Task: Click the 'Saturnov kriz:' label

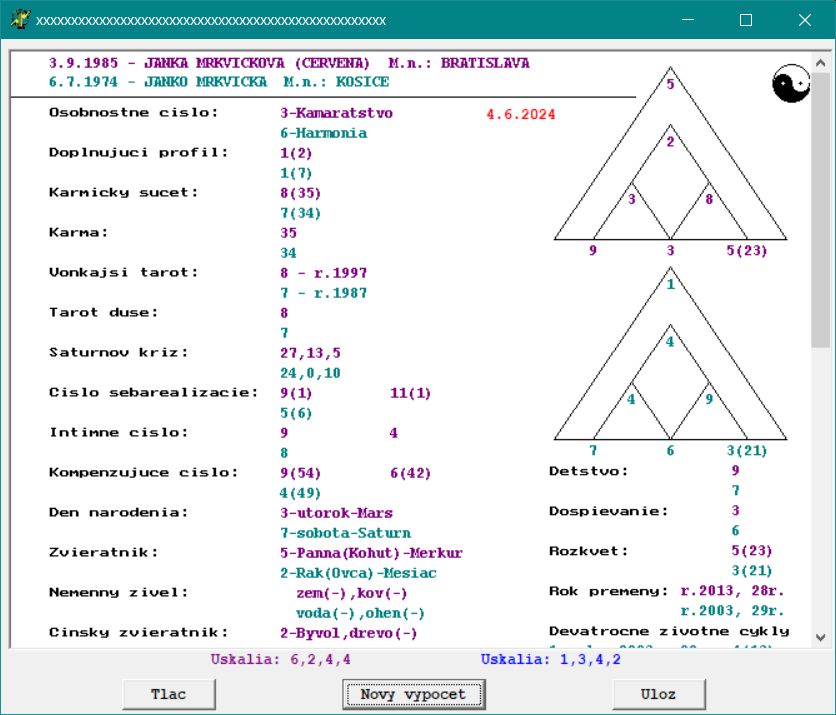Action: [x=118, y=352]
